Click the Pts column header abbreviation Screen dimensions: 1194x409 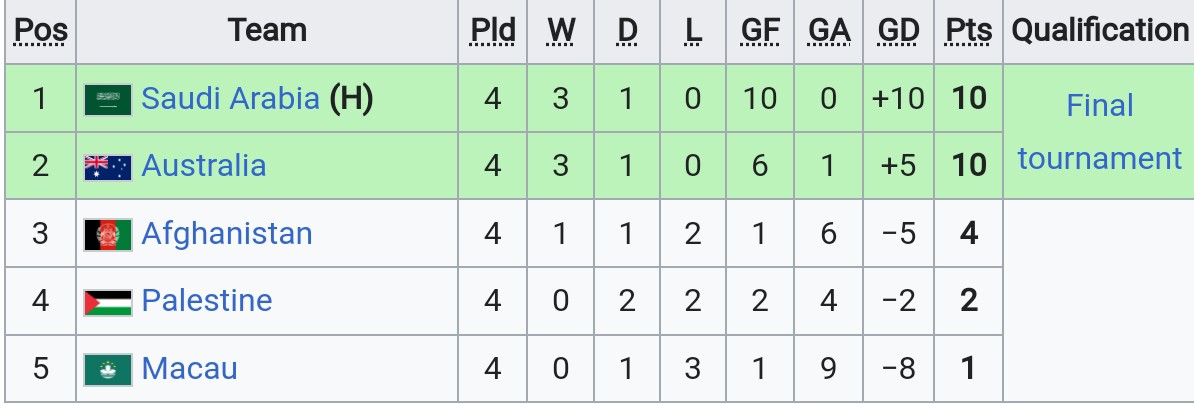click(x=969, y=31)
